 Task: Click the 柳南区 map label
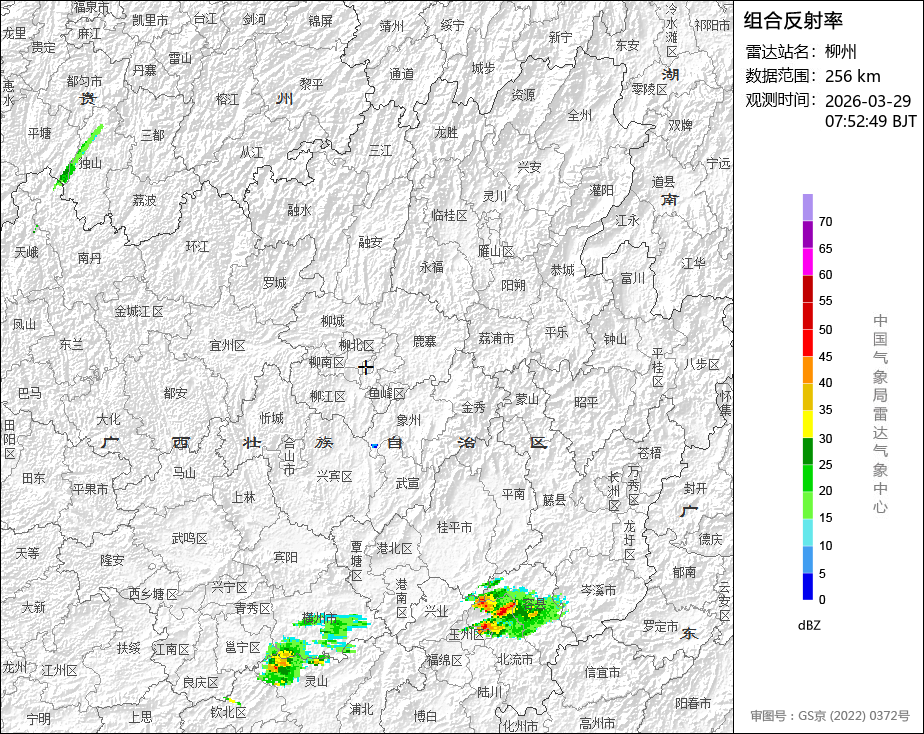pos(327,362)
